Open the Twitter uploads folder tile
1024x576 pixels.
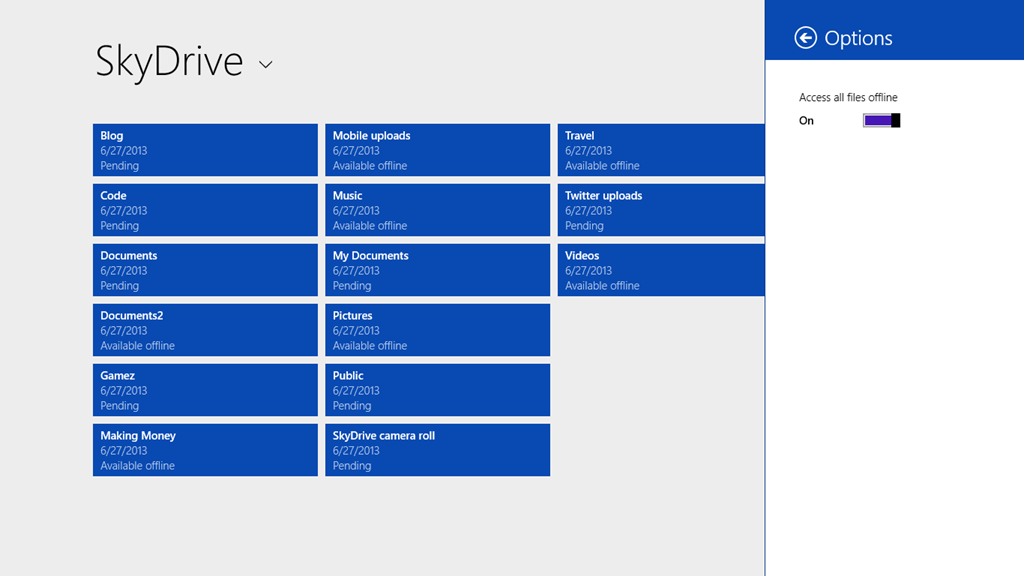[x=661, y=210]
